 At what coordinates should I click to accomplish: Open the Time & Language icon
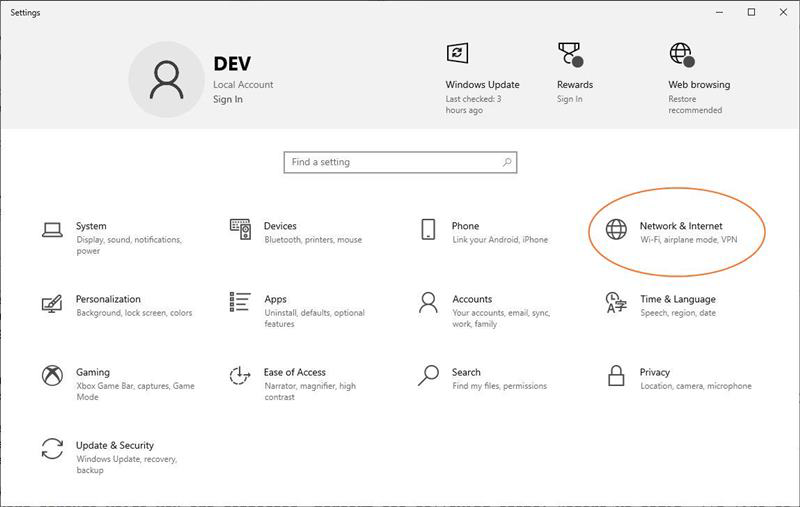616,302
